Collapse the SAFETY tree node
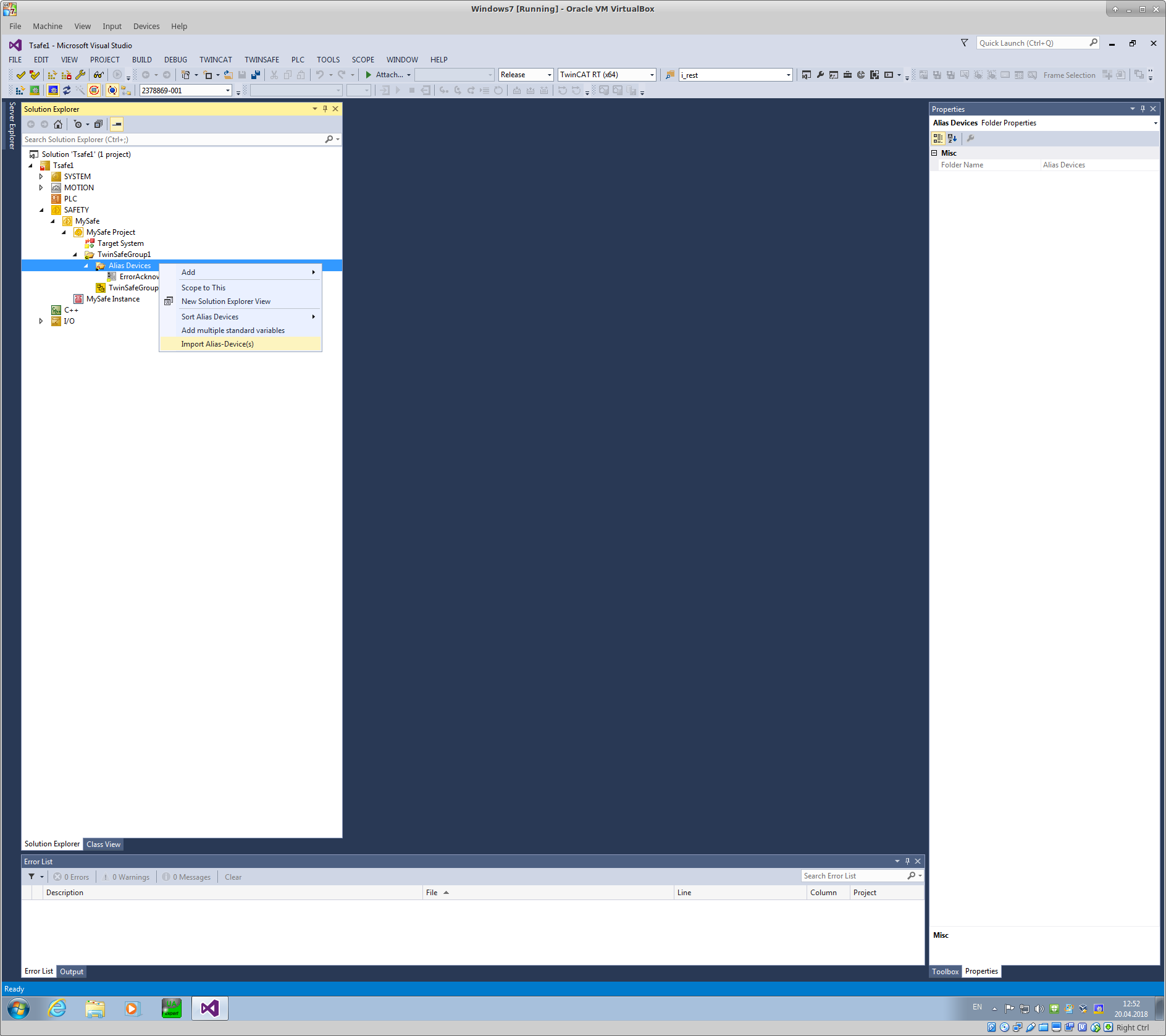The width and height of the screenshot is (1166, 1036). 41,210
